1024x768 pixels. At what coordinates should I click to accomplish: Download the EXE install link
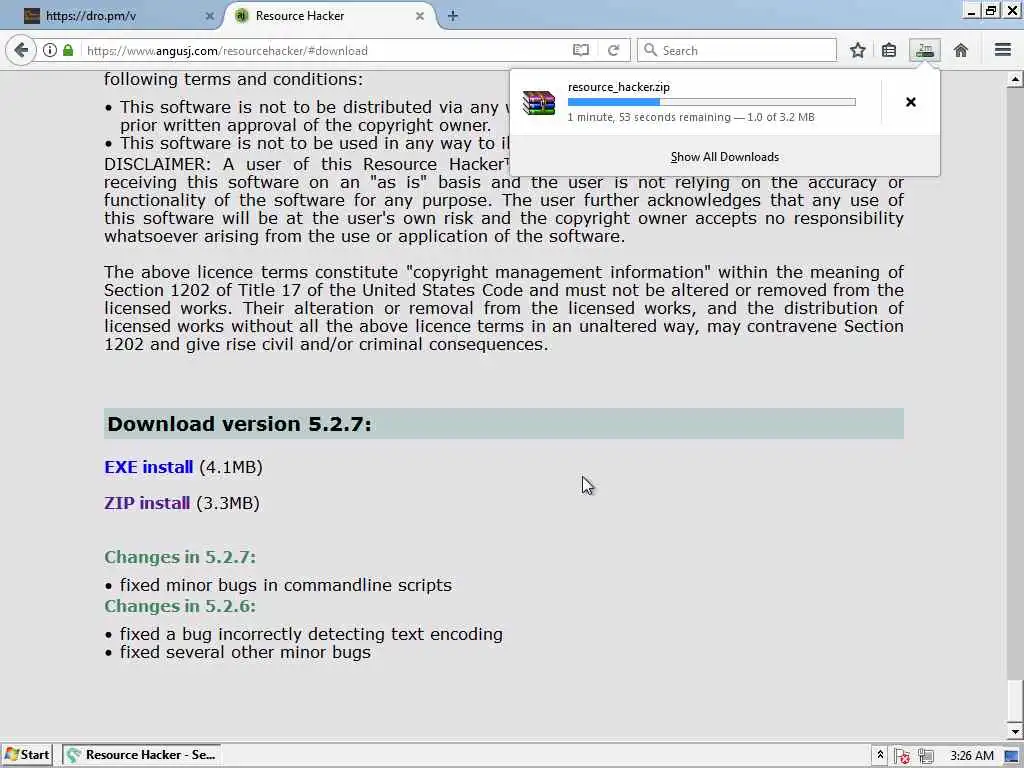[x=148, y=467]
